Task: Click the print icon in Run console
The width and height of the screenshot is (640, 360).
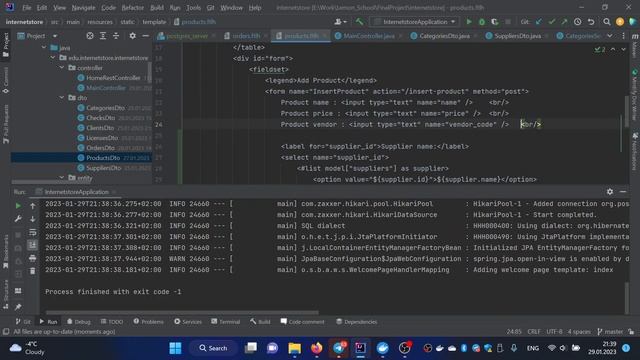Action: pyautogui.click(x=33, y=258)
